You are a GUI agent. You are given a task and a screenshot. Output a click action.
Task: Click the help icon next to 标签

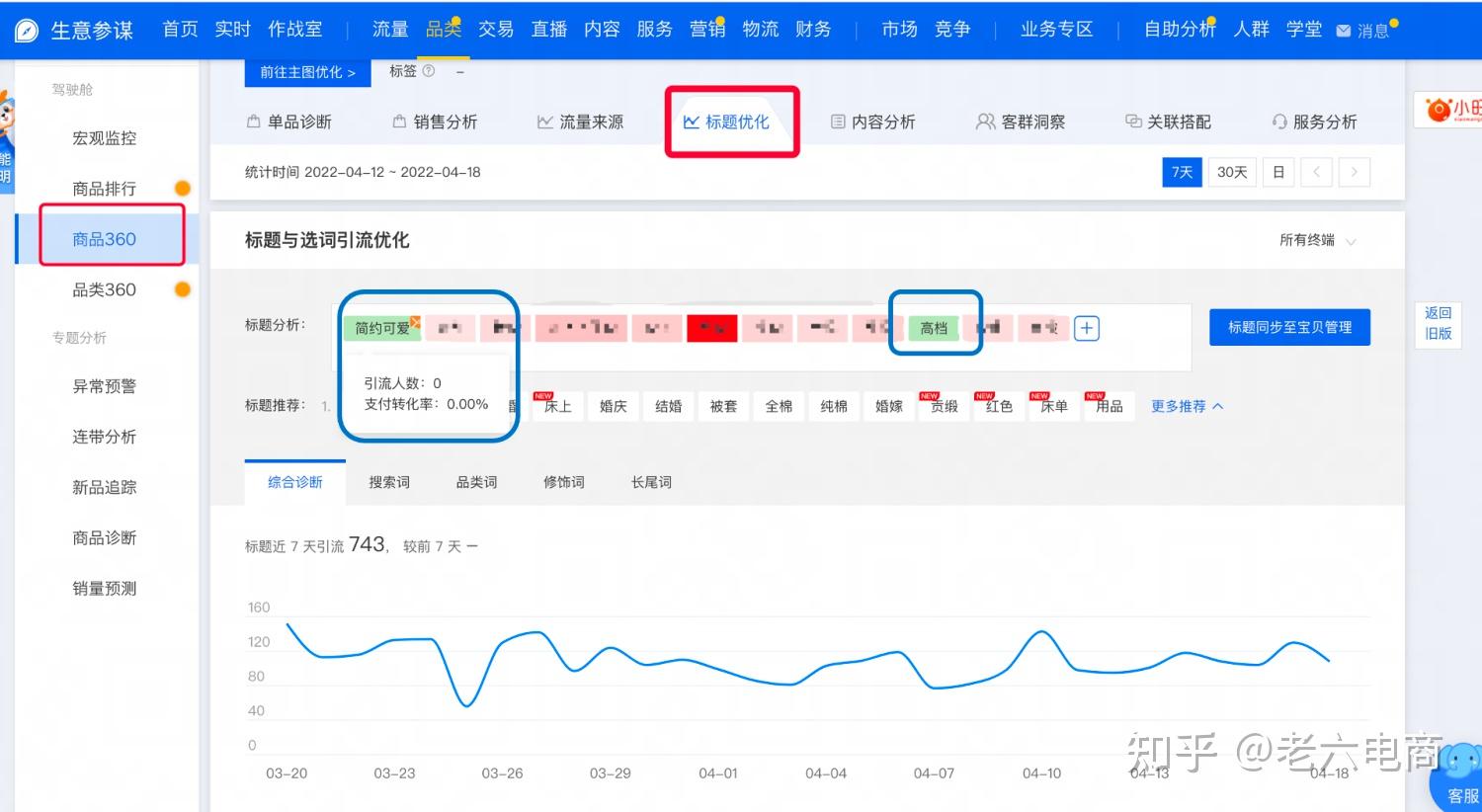coord(429,71)
